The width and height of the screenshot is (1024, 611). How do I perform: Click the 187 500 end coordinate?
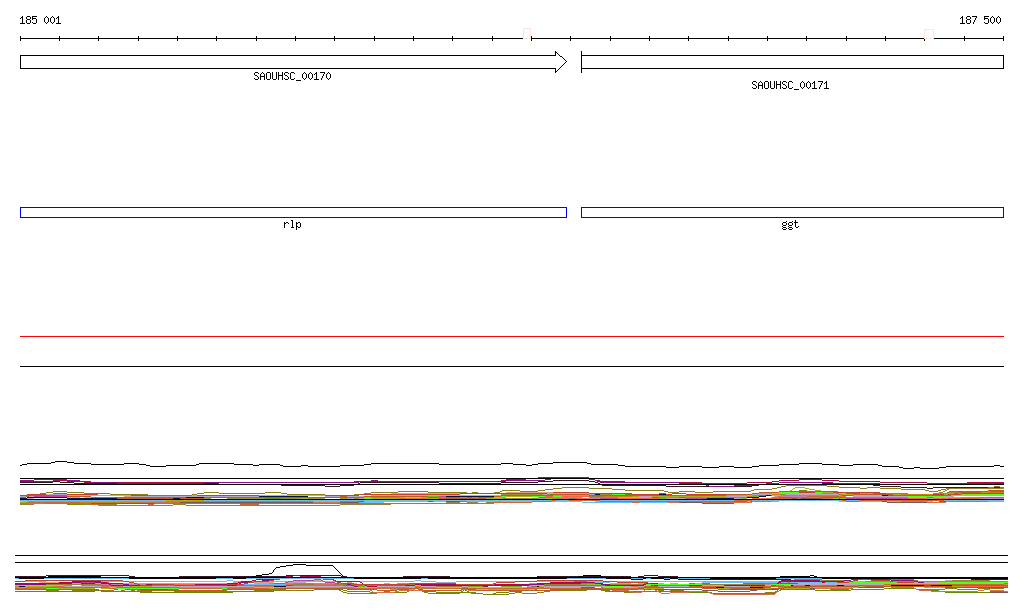[980, 20]
